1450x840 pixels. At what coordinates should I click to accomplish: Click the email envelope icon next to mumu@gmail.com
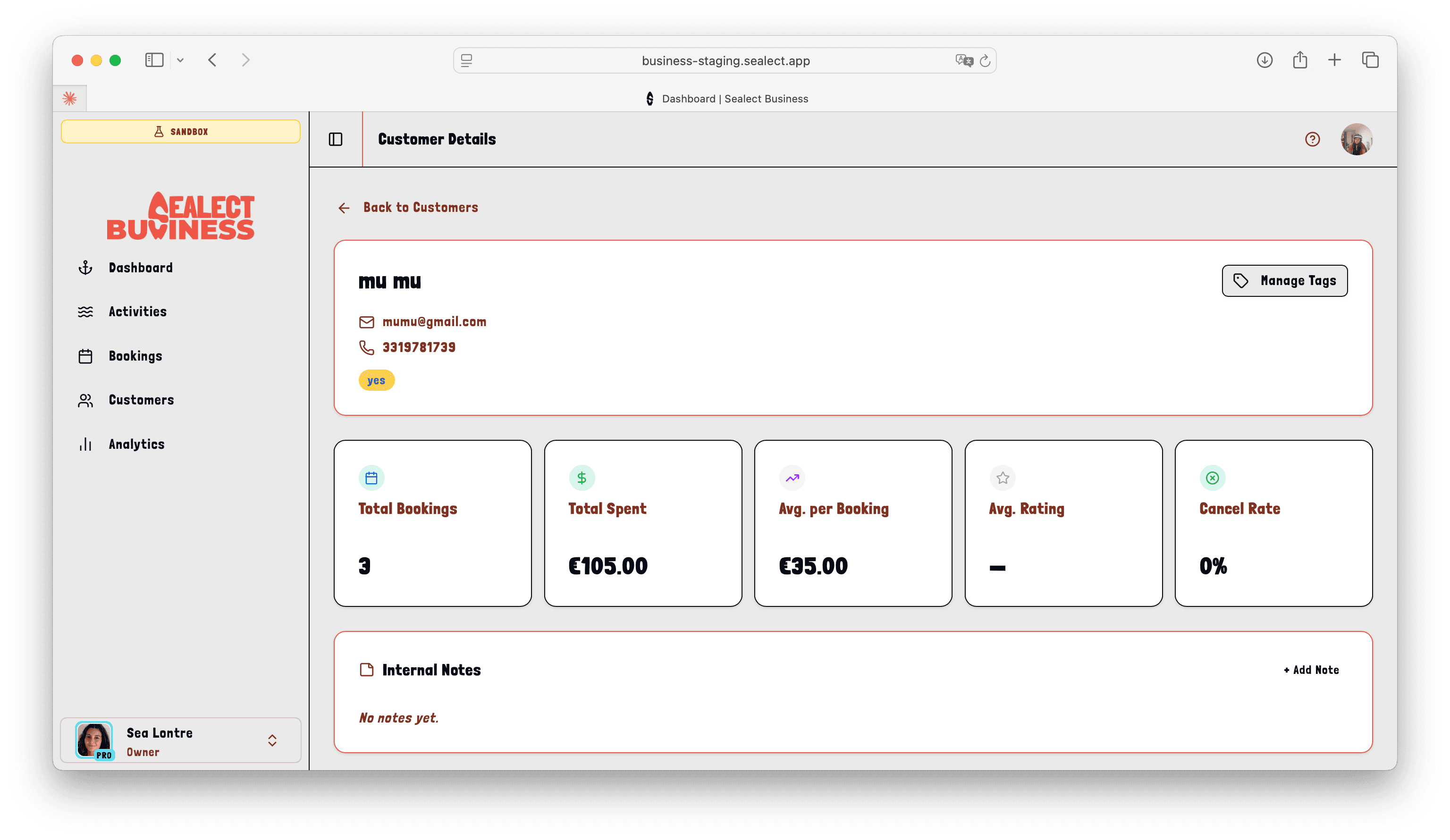coord(367,322)
